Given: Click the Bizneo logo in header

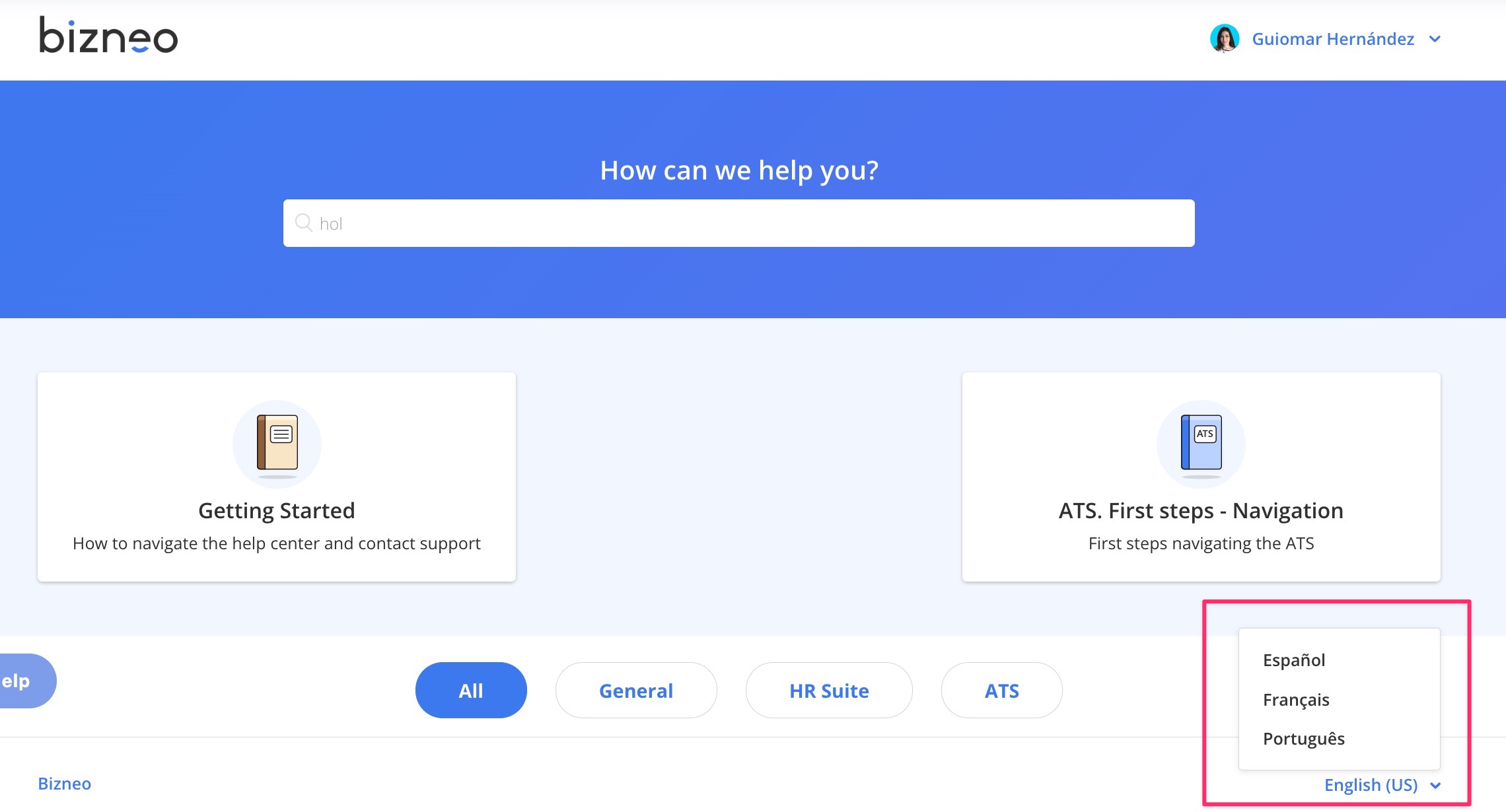Looking at the screenshot, I should (x=108, y=36).
